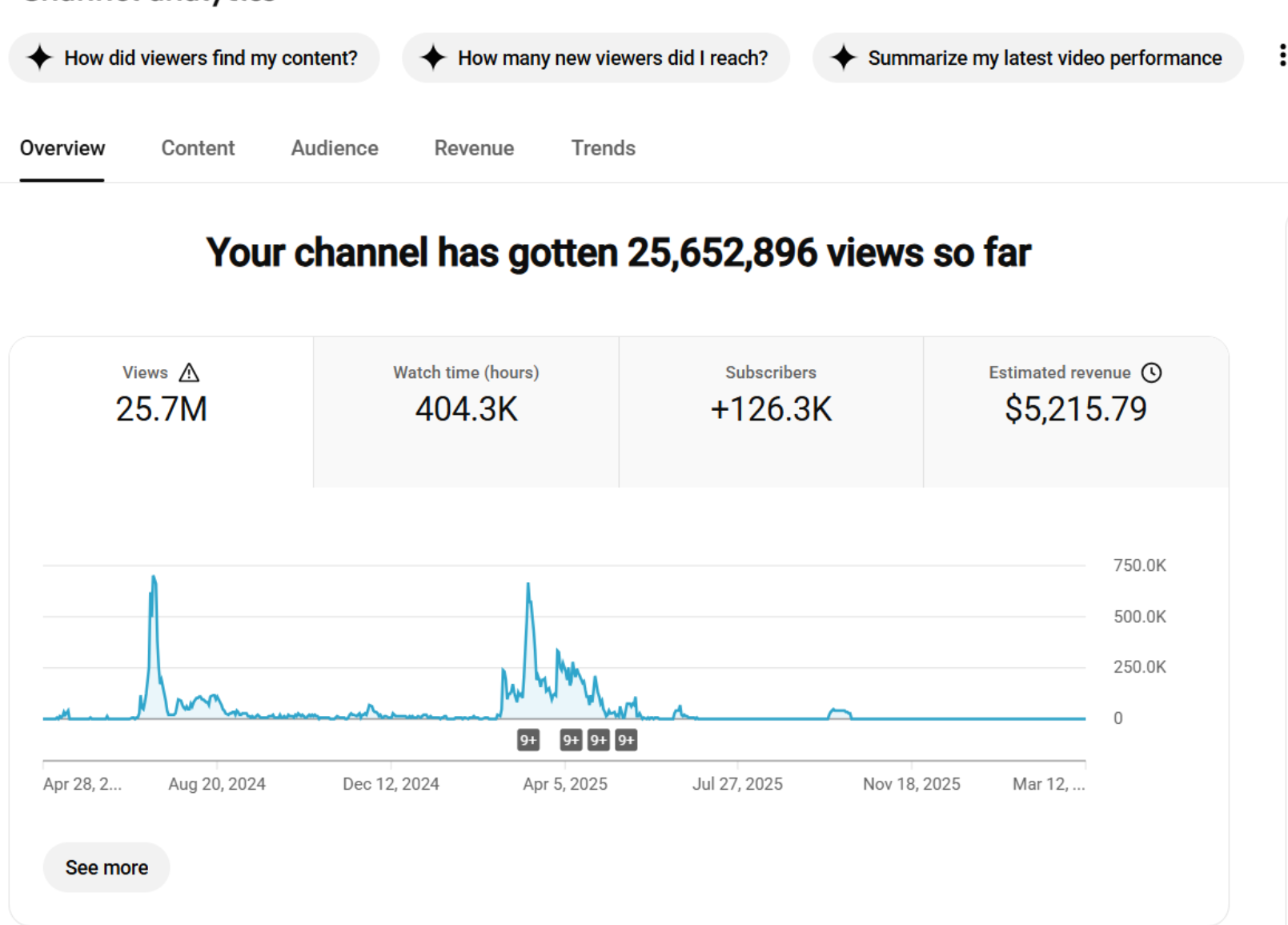Select the Overview tab
This screenshot has height=925, width=1288.
pyautogui.click(x=62, y=148)
